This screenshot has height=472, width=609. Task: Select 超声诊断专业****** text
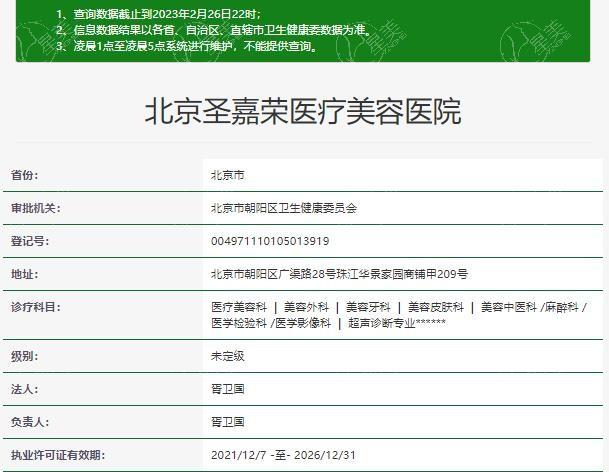coord(397,323)
